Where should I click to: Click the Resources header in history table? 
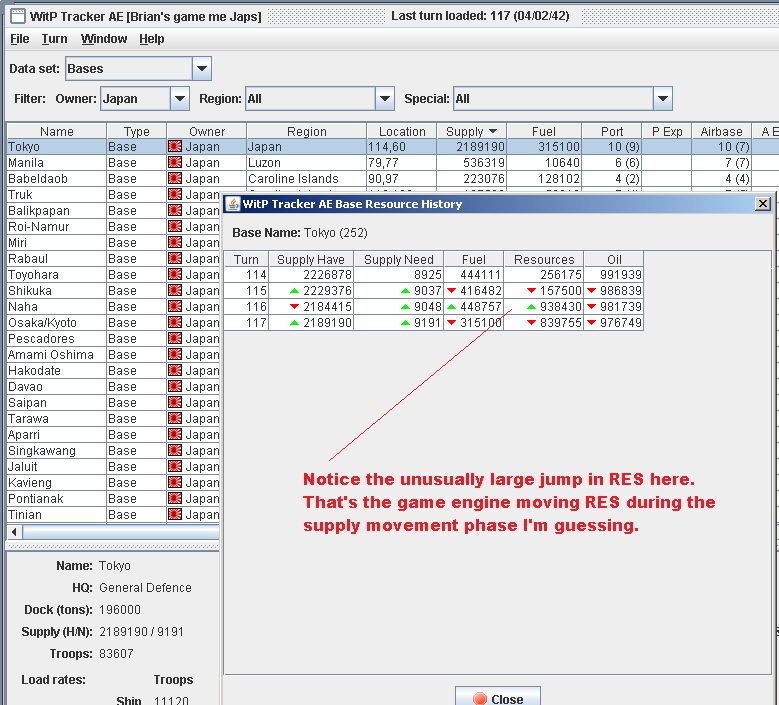tap(544, 259)
